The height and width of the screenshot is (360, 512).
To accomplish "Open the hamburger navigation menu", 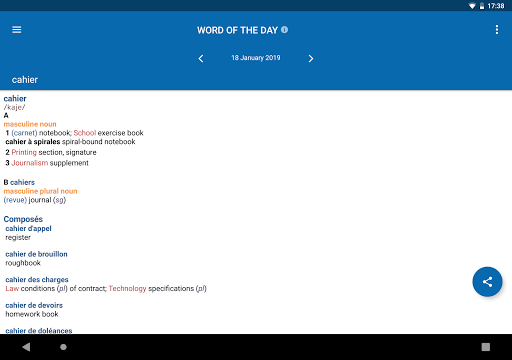I will pos(17,30).
